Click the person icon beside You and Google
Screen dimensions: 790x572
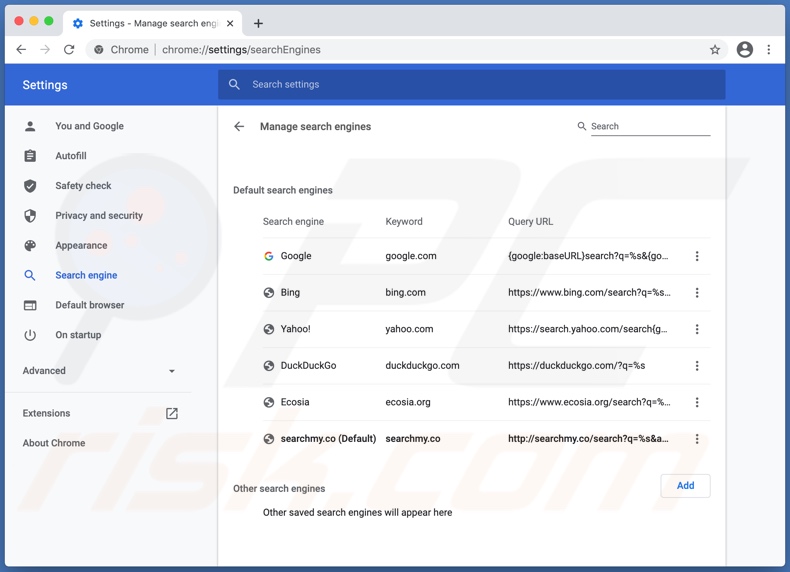(x=30, y=126)
